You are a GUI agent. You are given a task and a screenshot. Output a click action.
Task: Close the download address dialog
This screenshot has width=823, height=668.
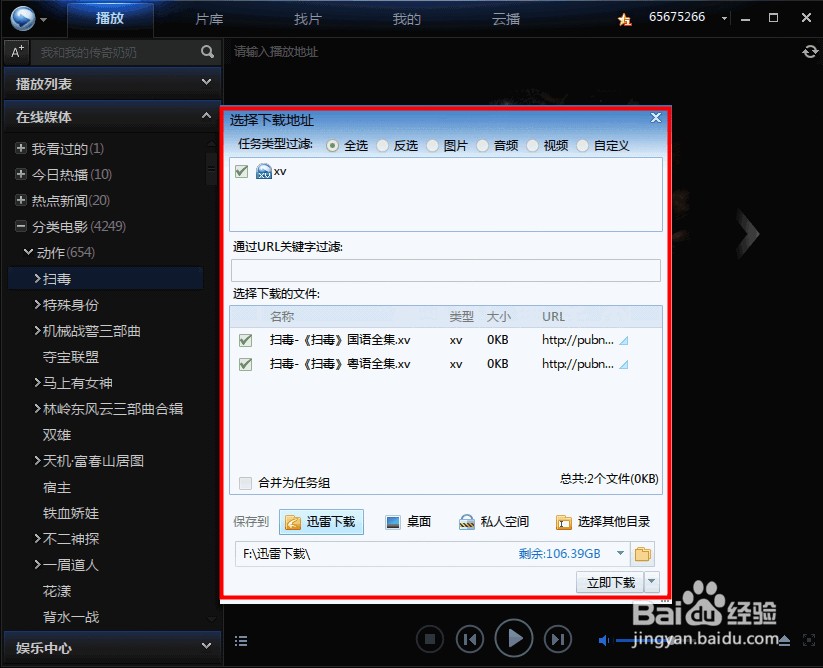coord(656,118)
